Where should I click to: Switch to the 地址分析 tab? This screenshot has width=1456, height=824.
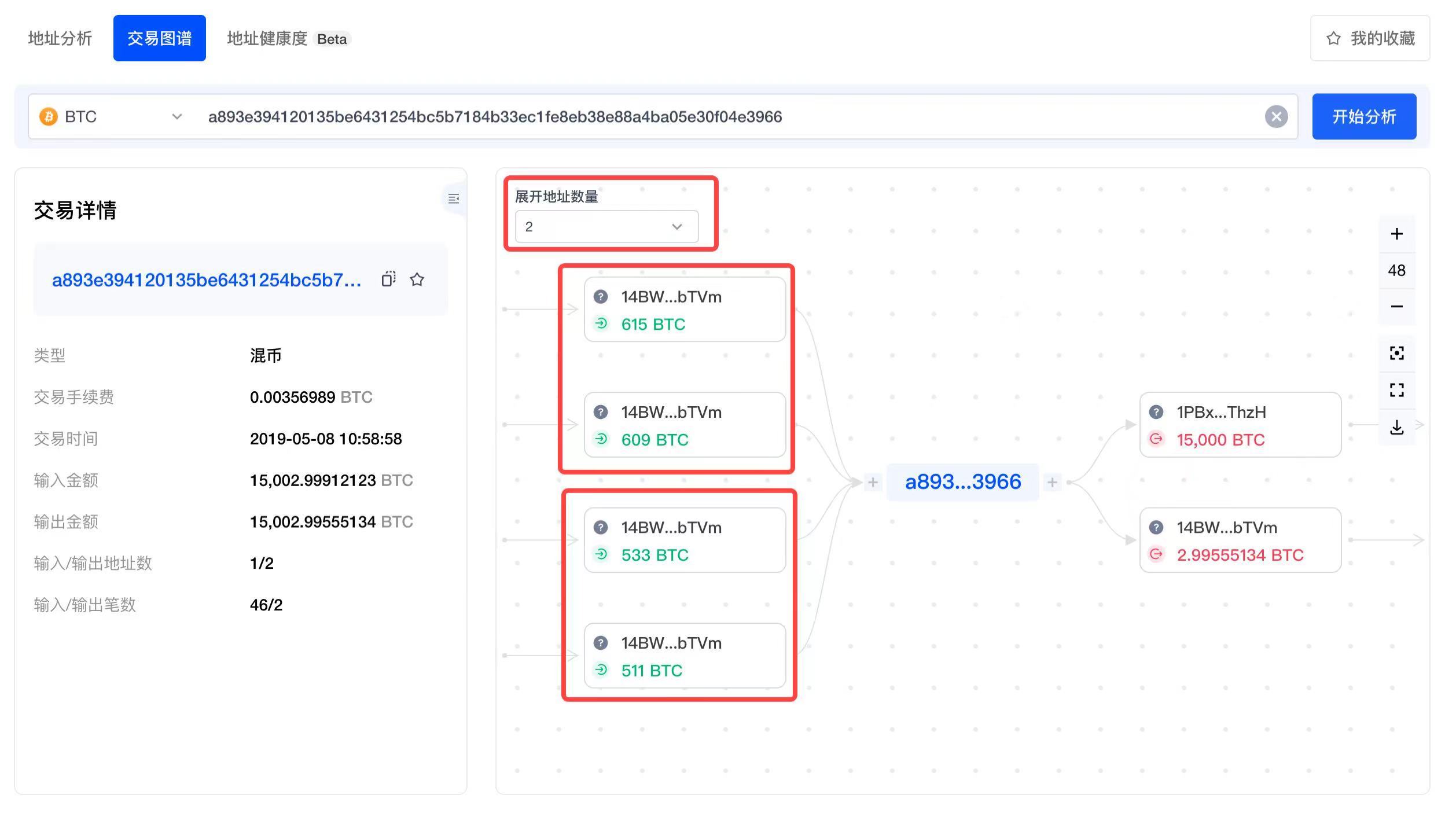pos(60,38)
